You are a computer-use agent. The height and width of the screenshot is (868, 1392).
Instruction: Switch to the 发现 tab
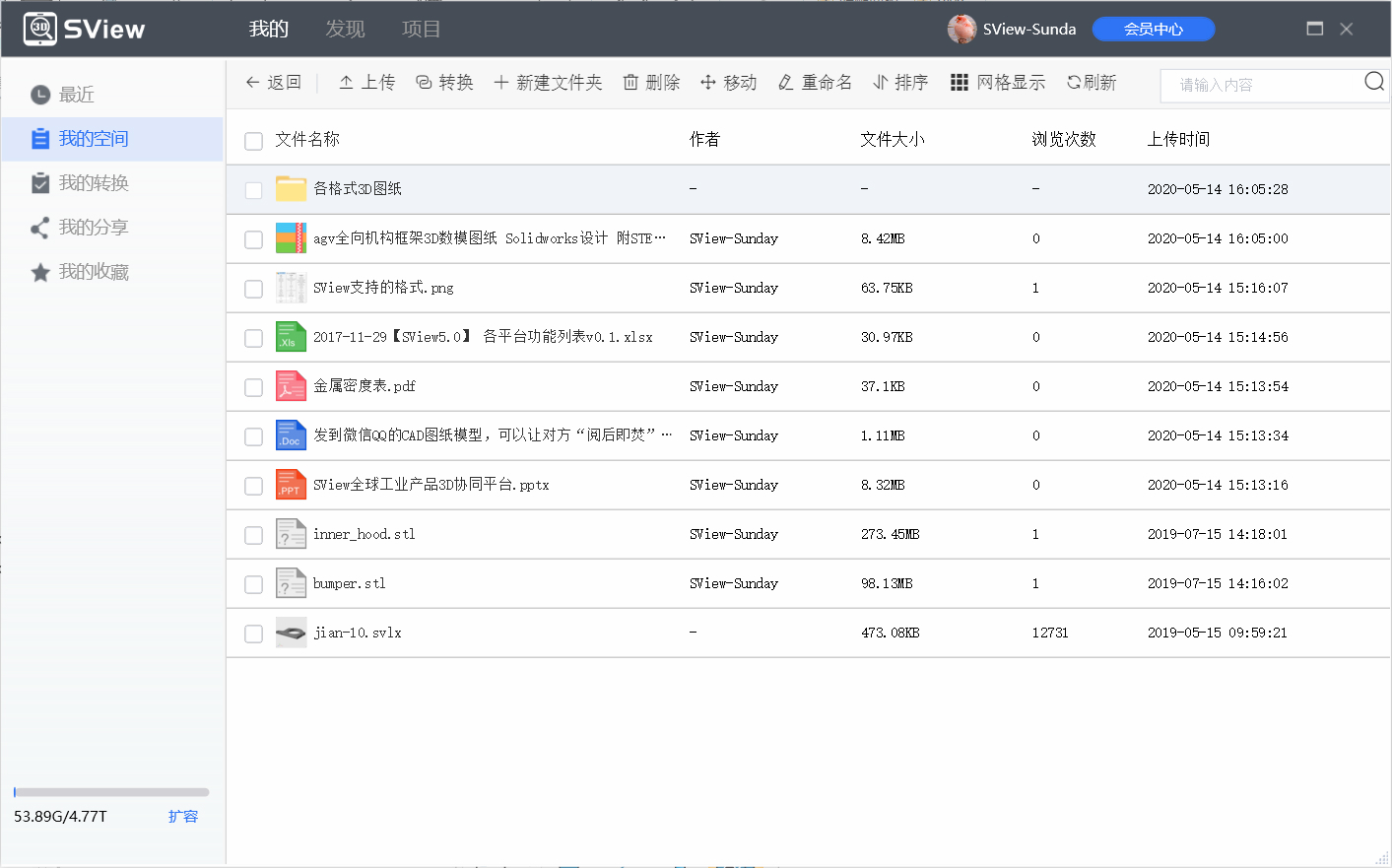[x=344, y=29]
